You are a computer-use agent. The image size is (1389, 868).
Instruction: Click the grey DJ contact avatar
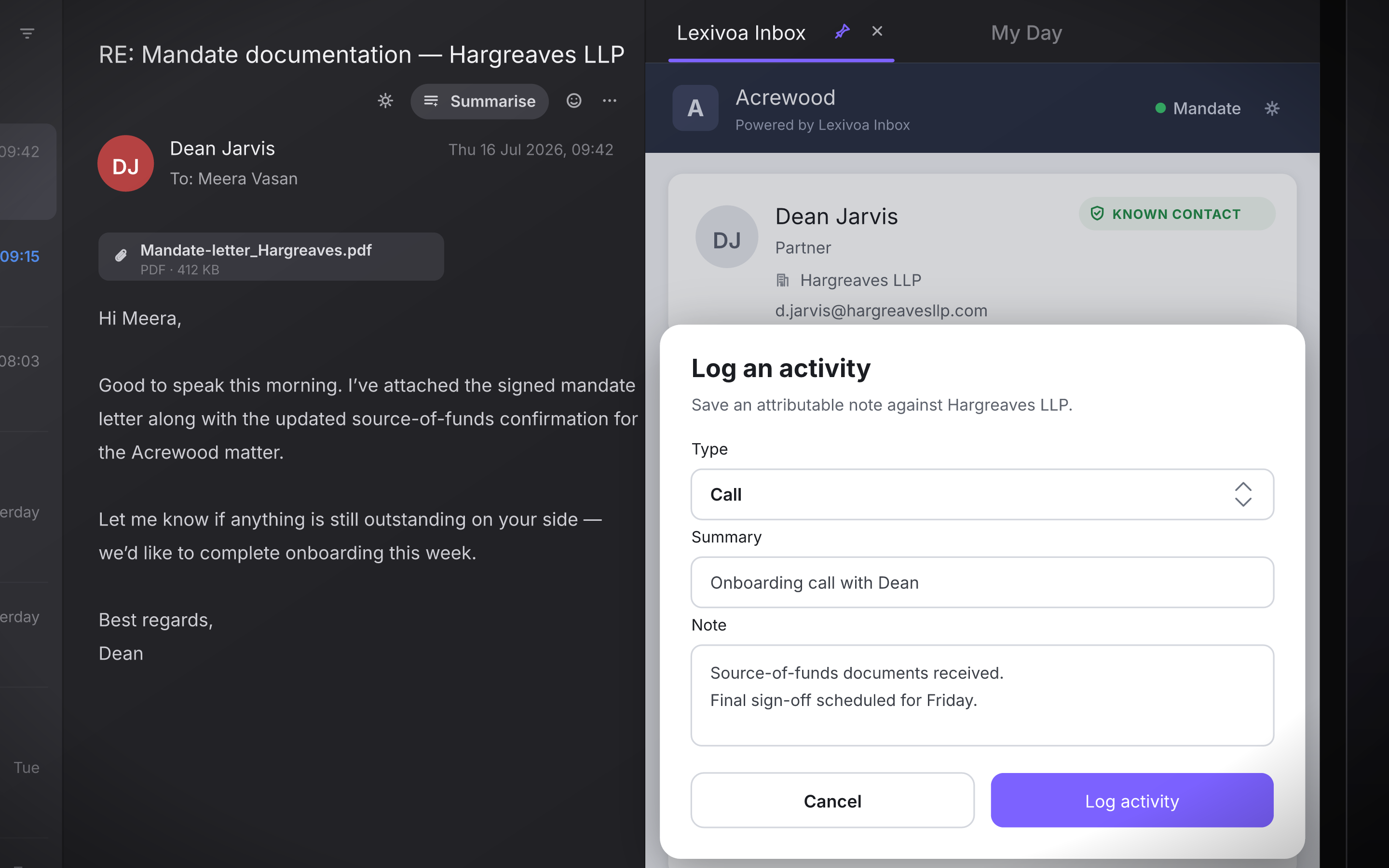click(x=727, y=237)
